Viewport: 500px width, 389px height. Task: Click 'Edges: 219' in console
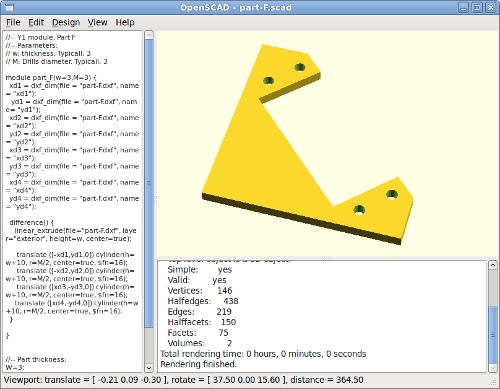[199, 312]
